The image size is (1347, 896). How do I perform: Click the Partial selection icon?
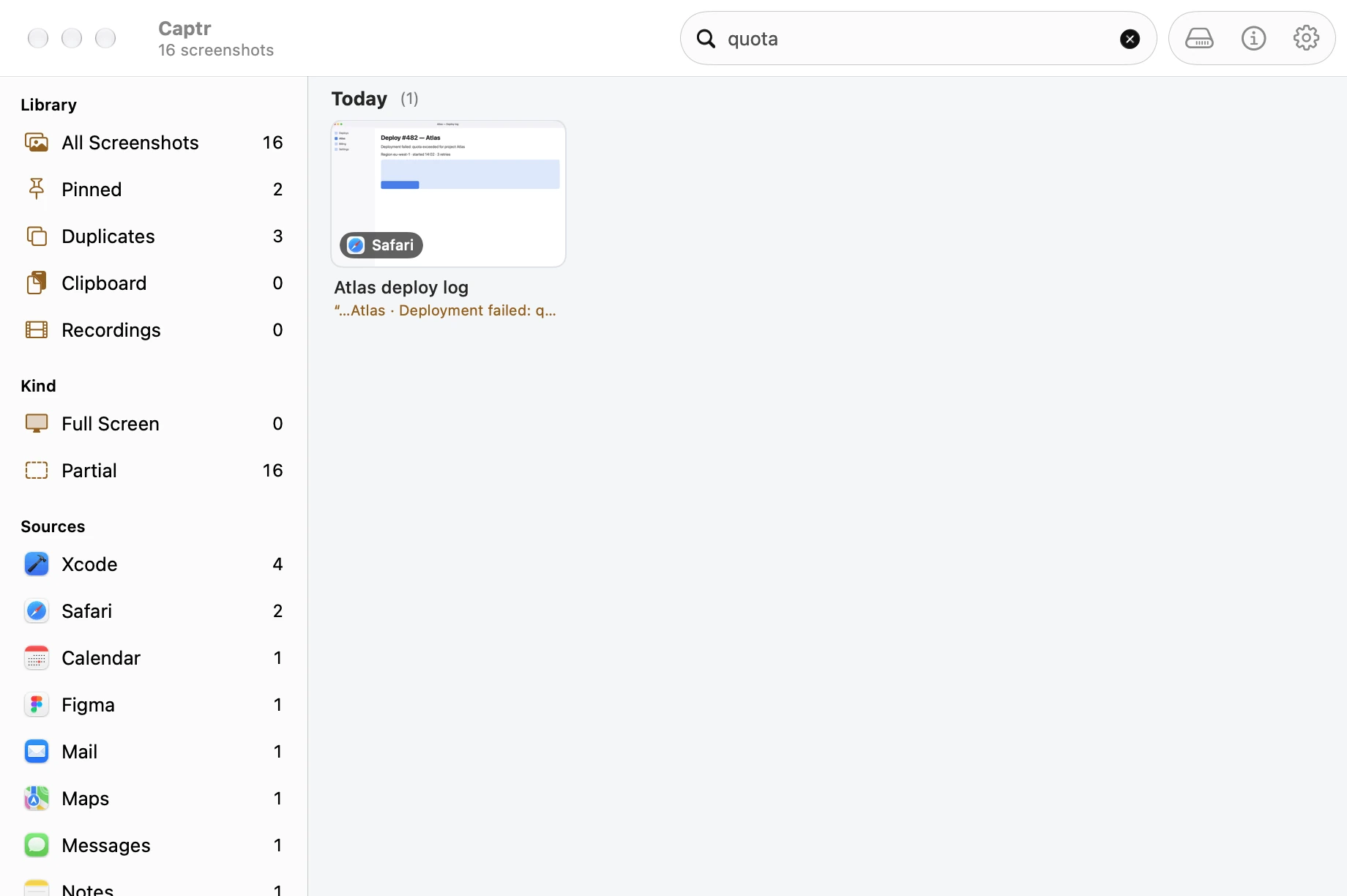click(37, 470)
